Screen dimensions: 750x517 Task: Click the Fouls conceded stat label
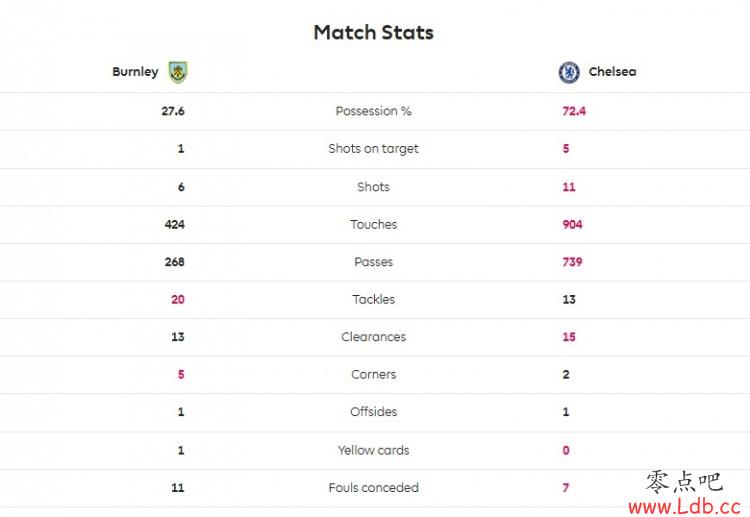[x=374, y=487]
